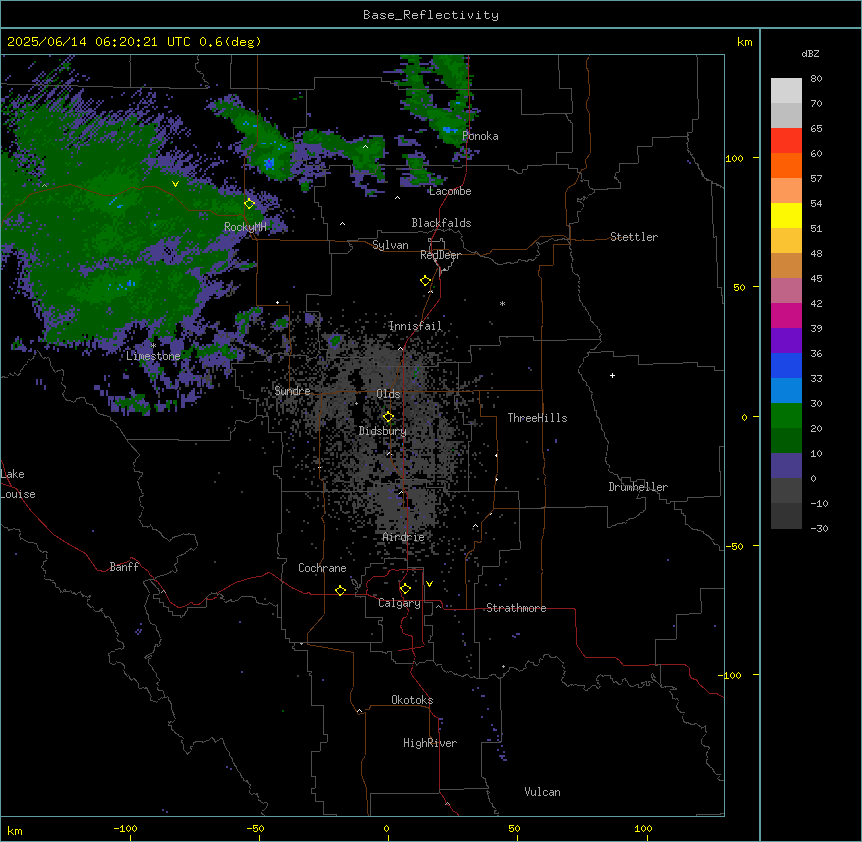Viewport: 862px width, 842px height.
Task: Click the Blackfalds label
Action: 441,223
